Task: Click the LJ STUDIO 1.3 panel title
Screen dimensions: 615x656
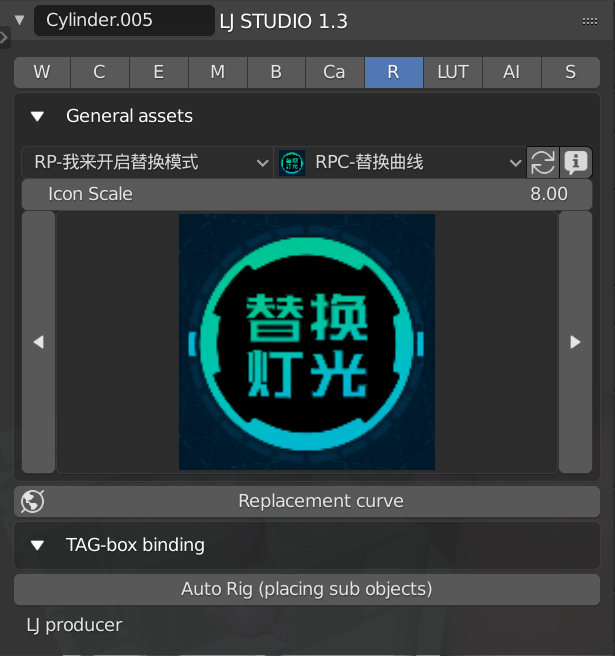Action: (284, 21)
